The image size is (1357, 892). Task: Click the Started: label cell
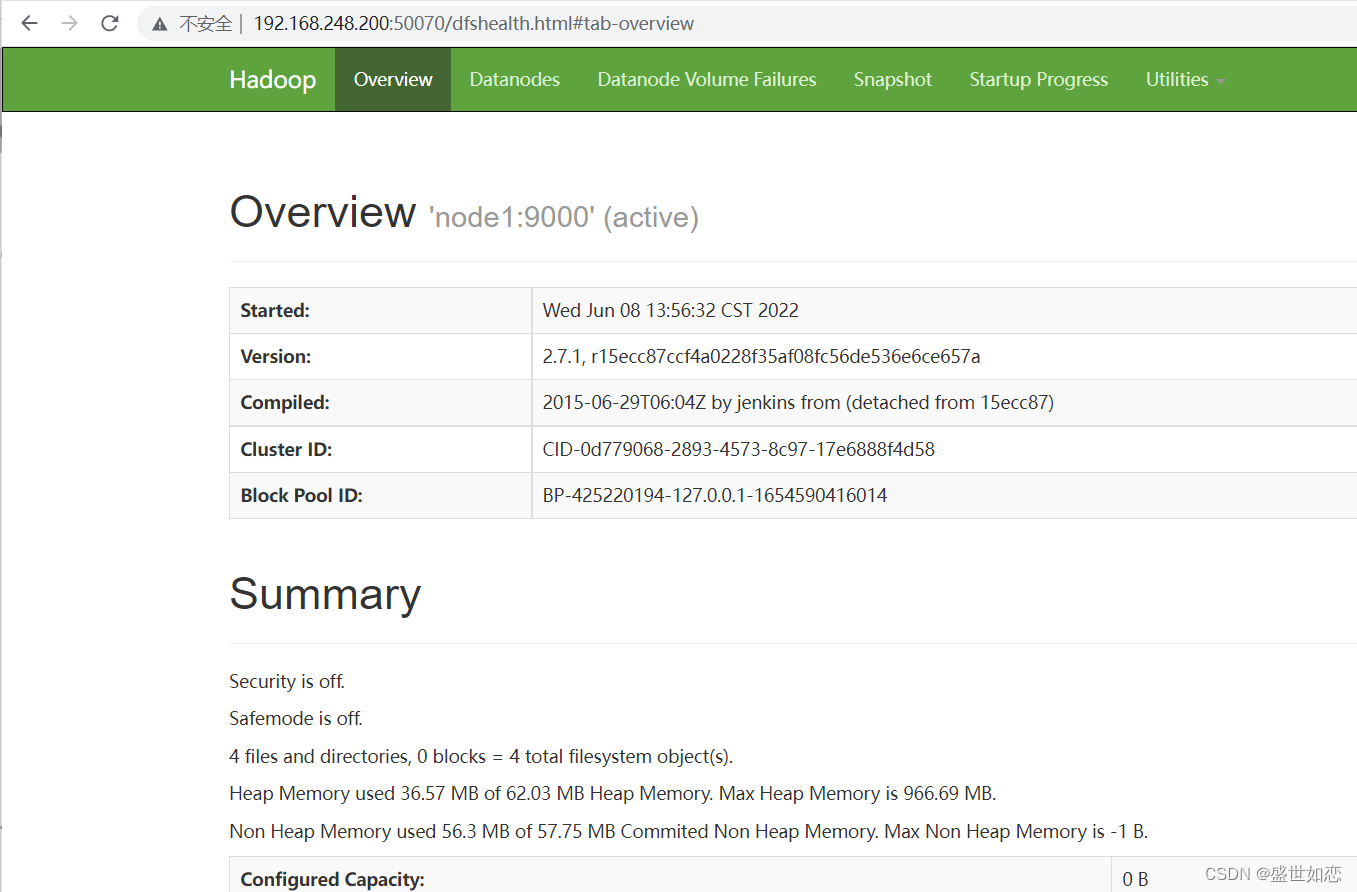click(x=380, y=311)
